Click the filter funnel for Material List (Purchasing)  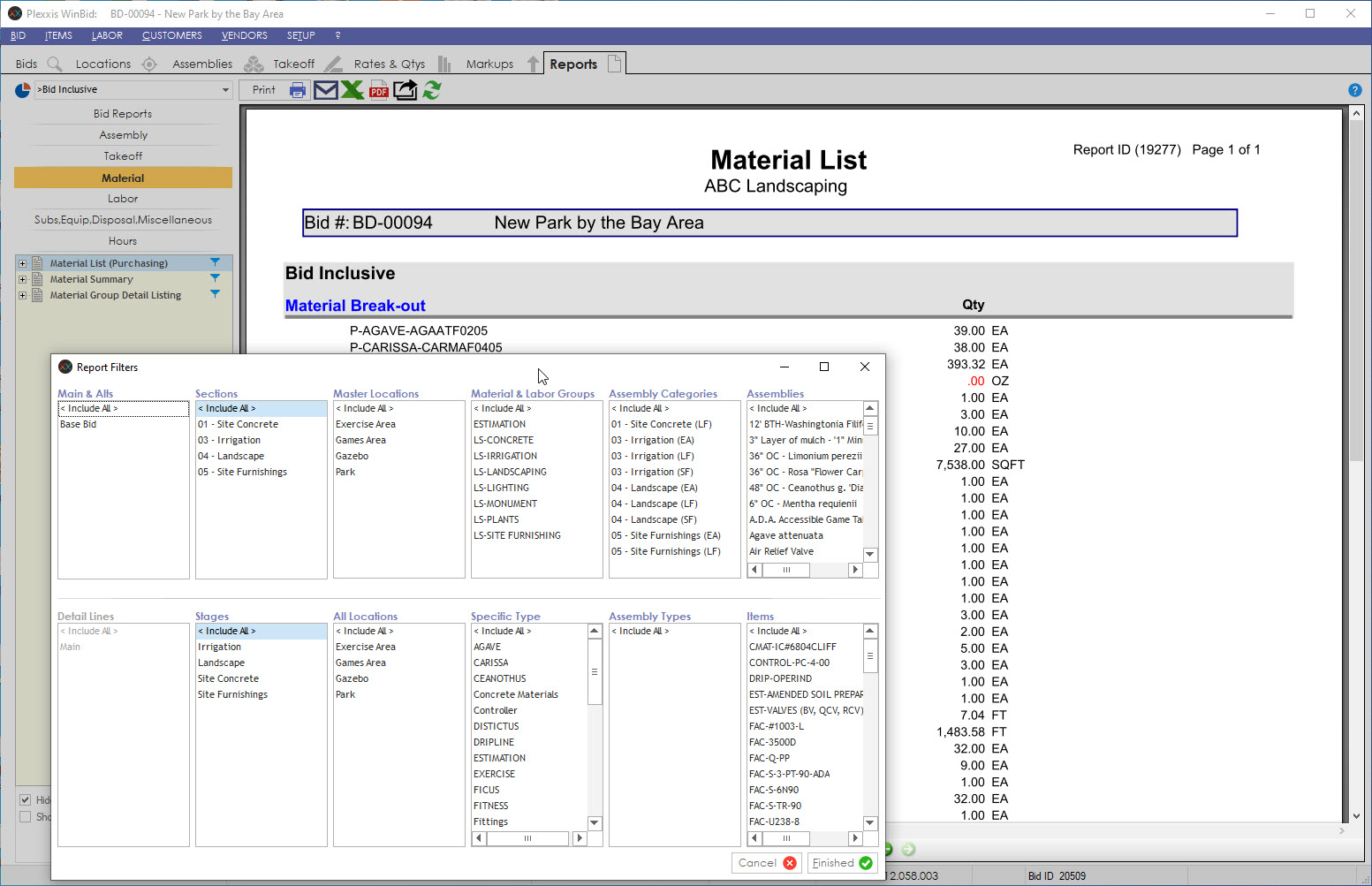point(215,262)
